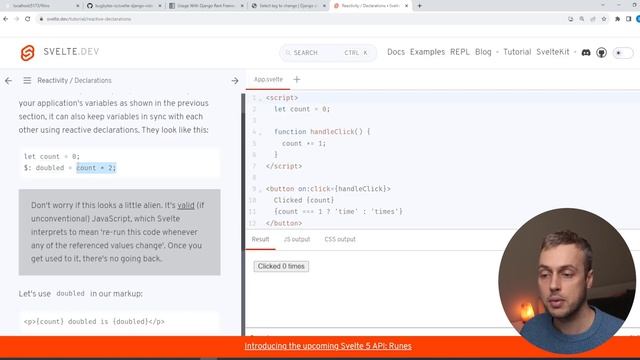Viewport: 640px width, 360px height.
Task: Click the 'Clicked 0 times' button
Action: pyautogui.click(x=281, y=266)
